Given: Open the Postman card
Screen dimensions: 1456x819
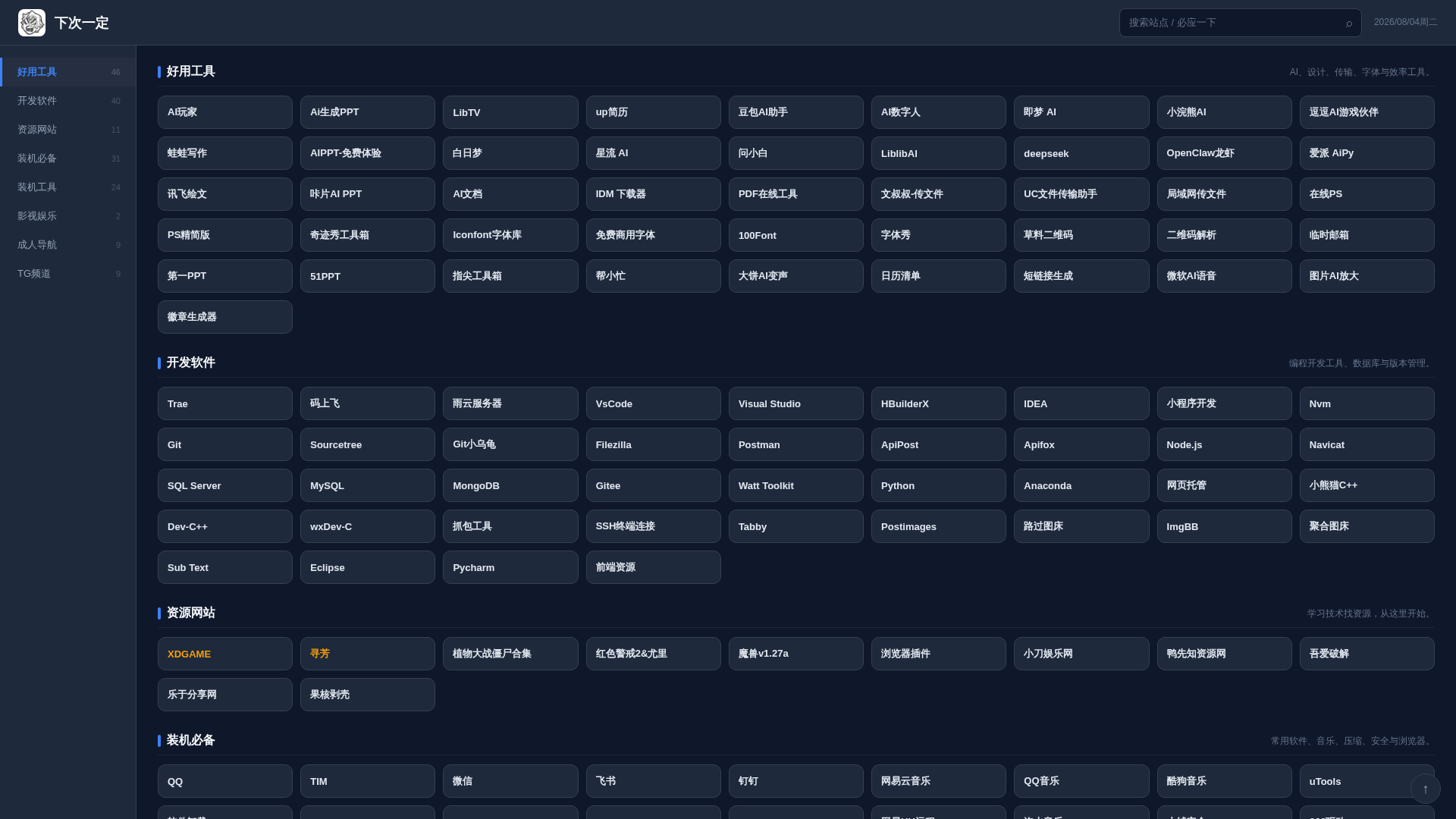Looking at the screenshot, I should [x=796, y=444].
